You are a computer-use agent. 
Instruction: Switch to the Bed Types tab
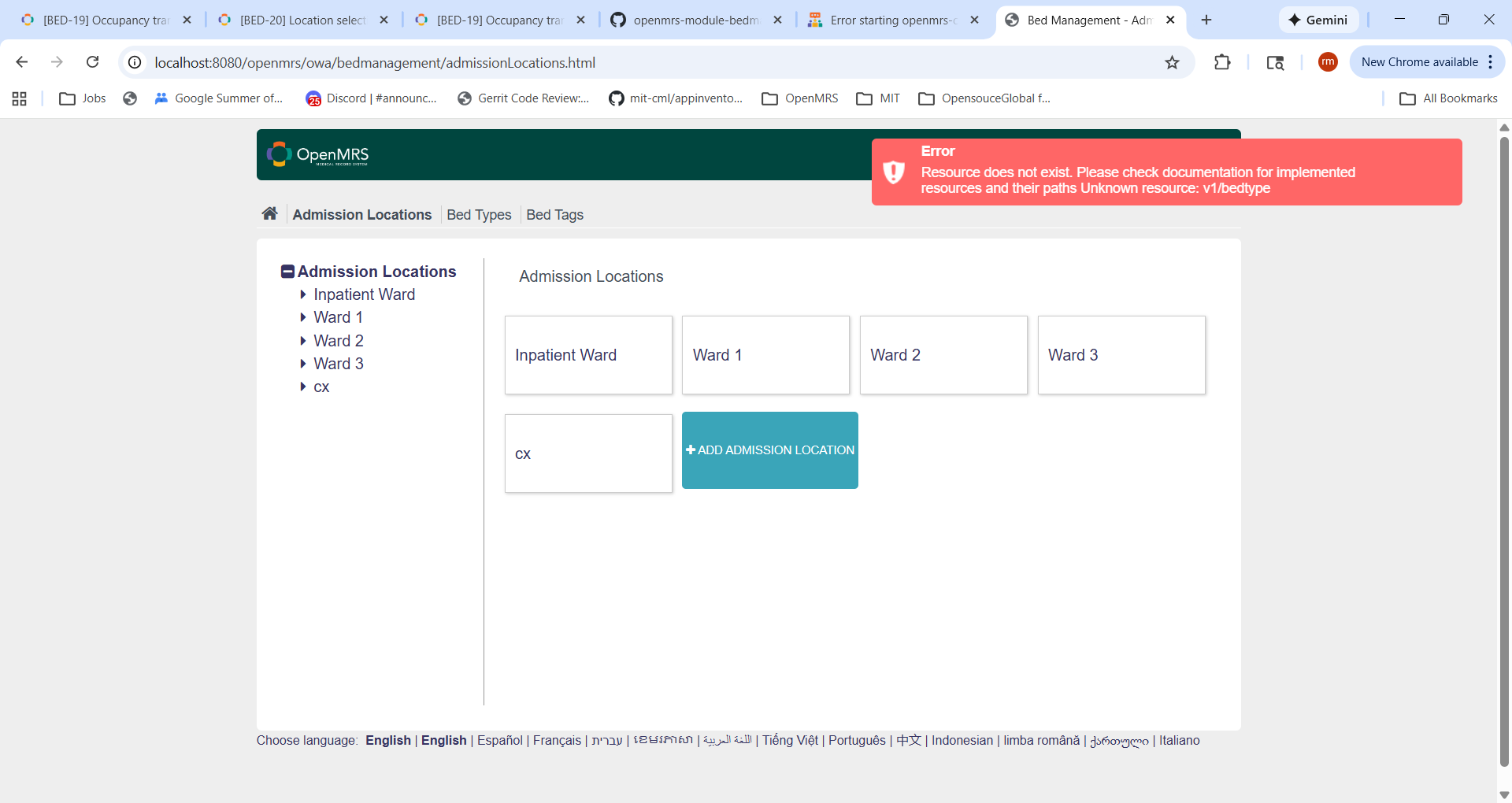click(479, 215)
